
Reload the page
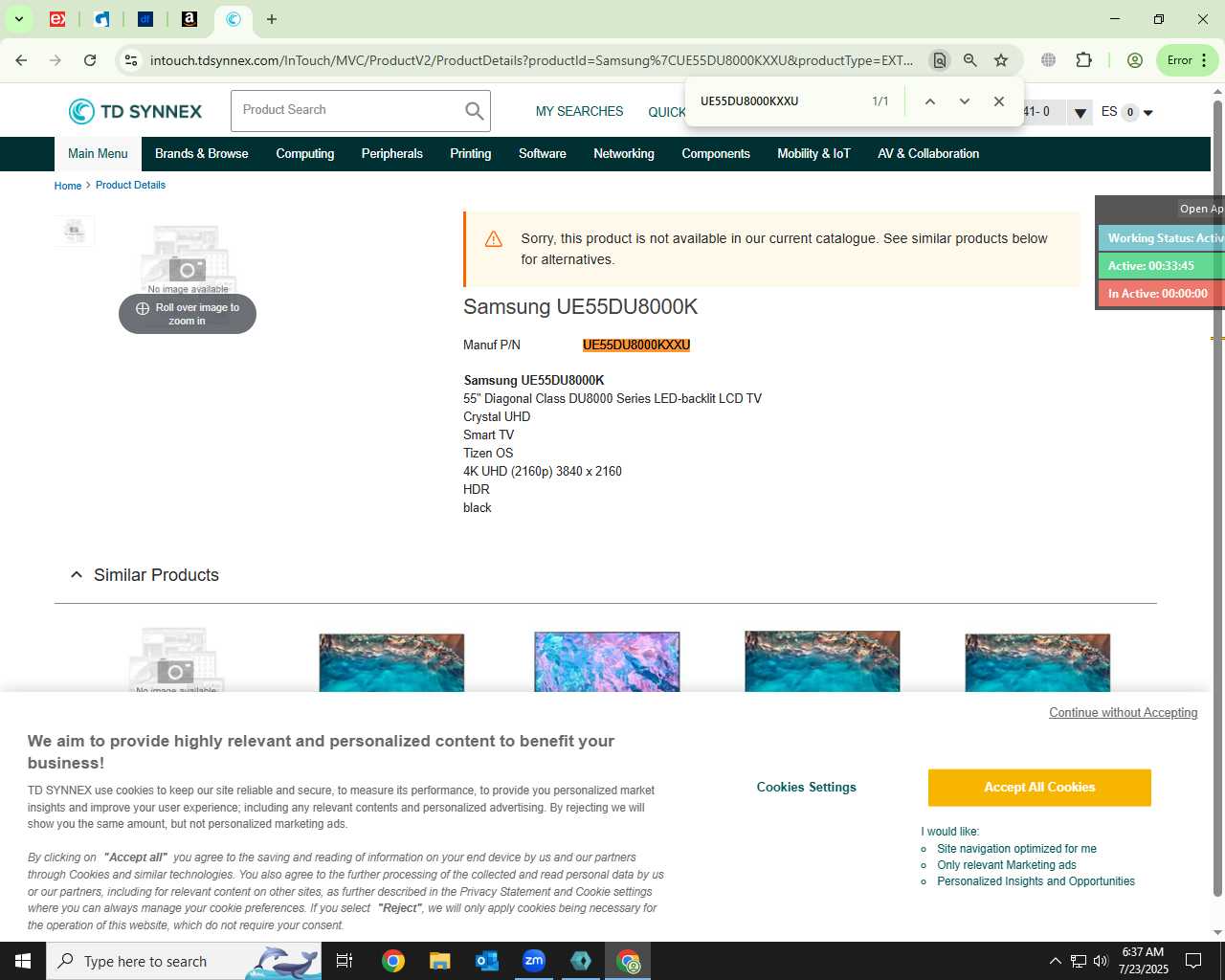(x=90, y=60)
